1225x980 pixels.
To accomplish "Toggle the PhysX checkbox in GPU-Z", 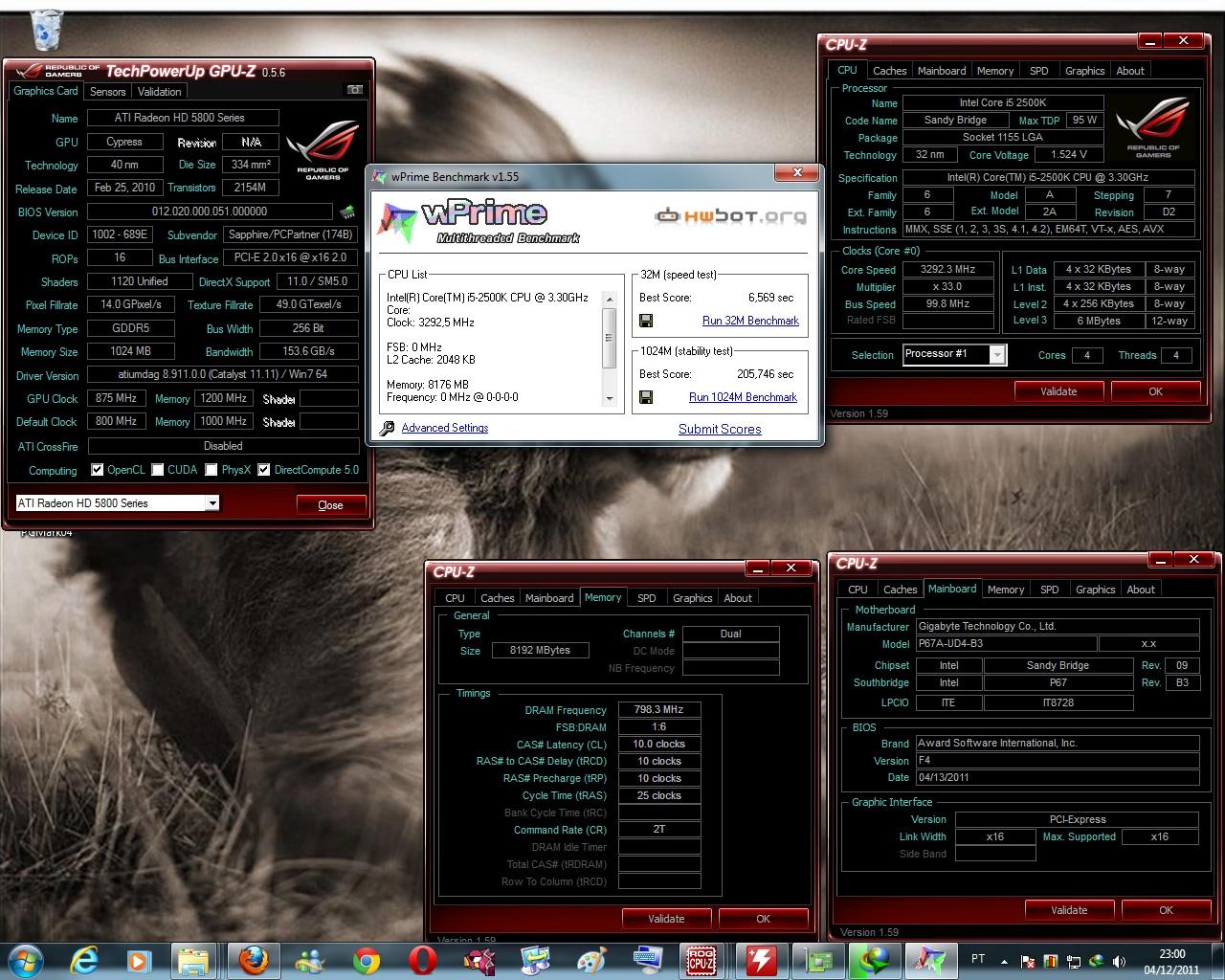I will point(212,470).
